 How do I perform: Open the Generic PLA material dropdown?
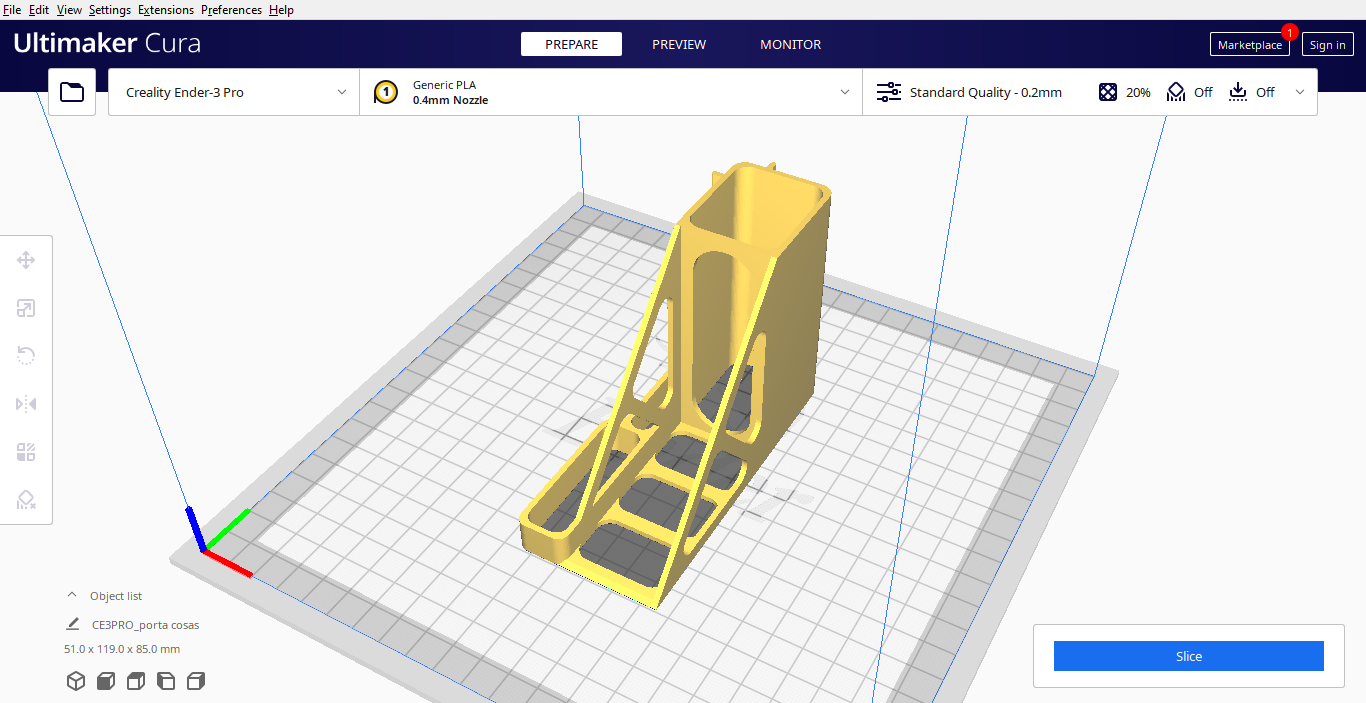[611, 92]
